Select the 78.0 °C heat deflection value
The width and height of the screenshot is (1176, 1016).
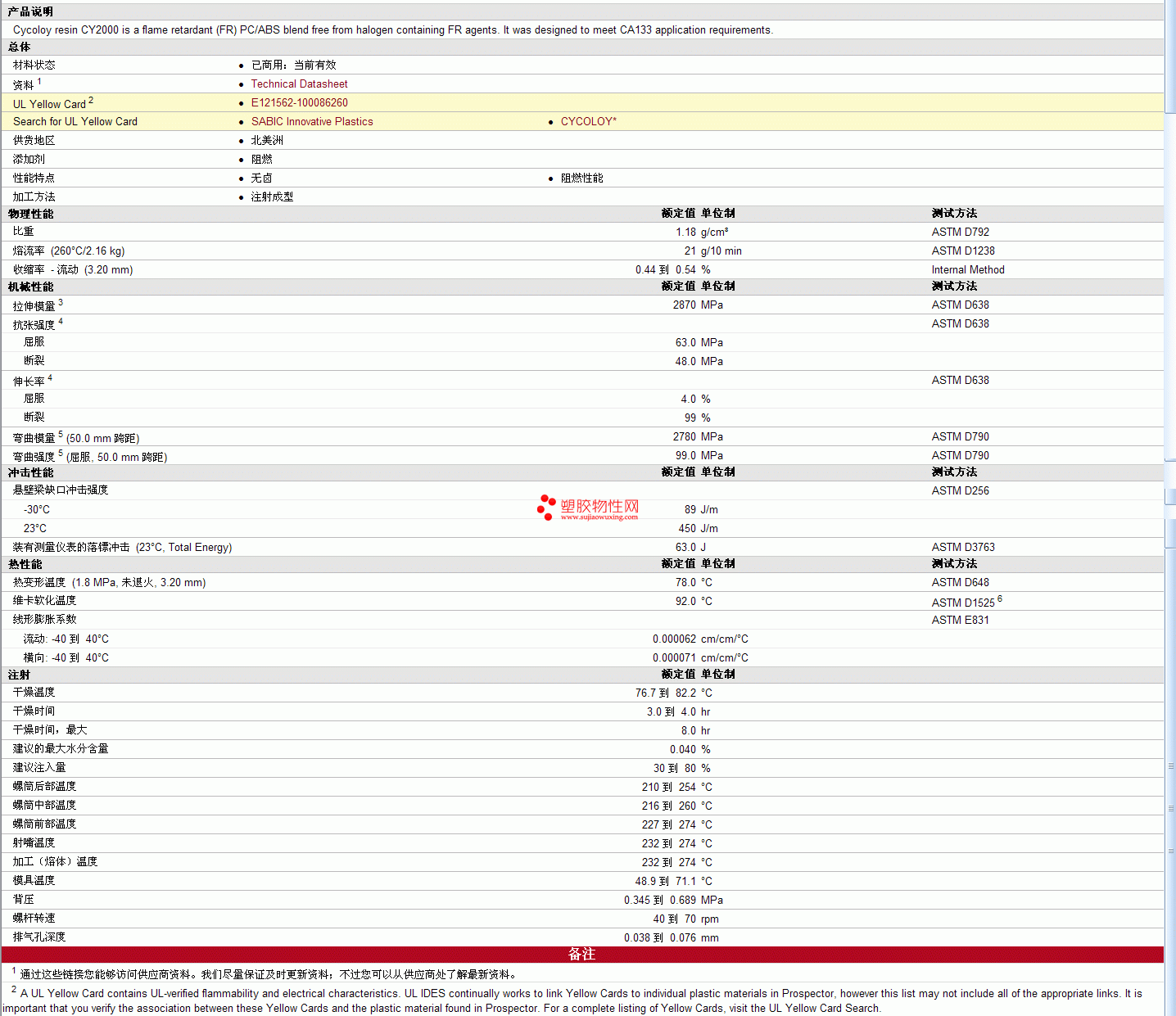694,582
